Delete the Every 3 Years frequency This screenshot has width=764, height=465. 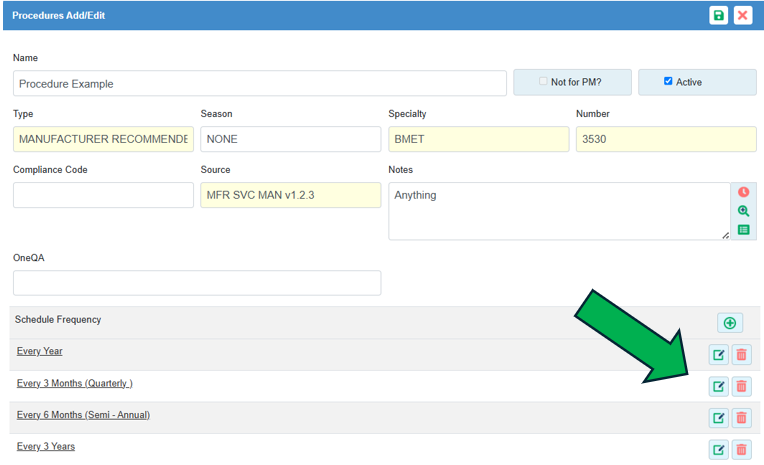click(741, 449)
